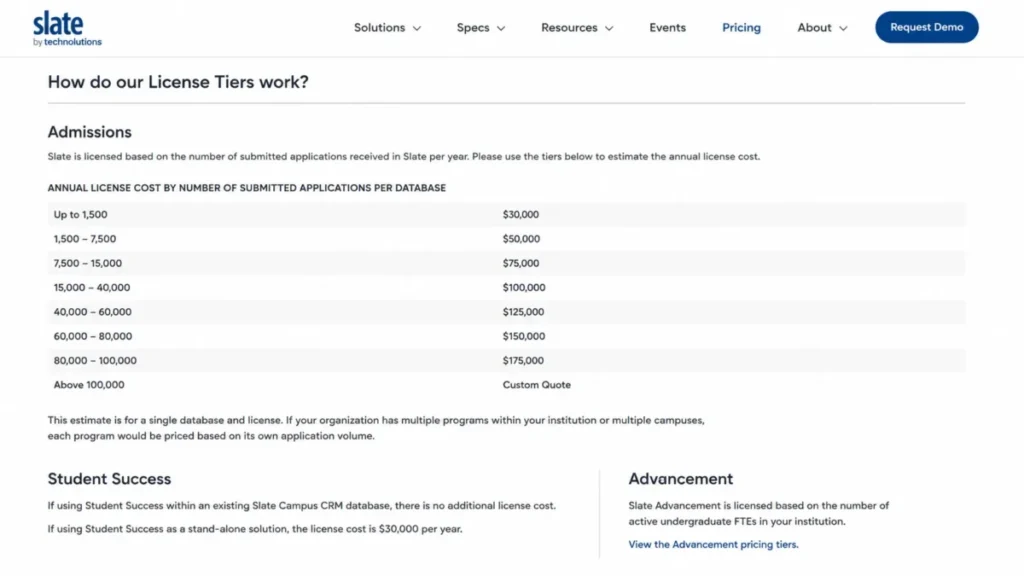Click the 'Slate Advancement is licensed' paragraph

758,513
